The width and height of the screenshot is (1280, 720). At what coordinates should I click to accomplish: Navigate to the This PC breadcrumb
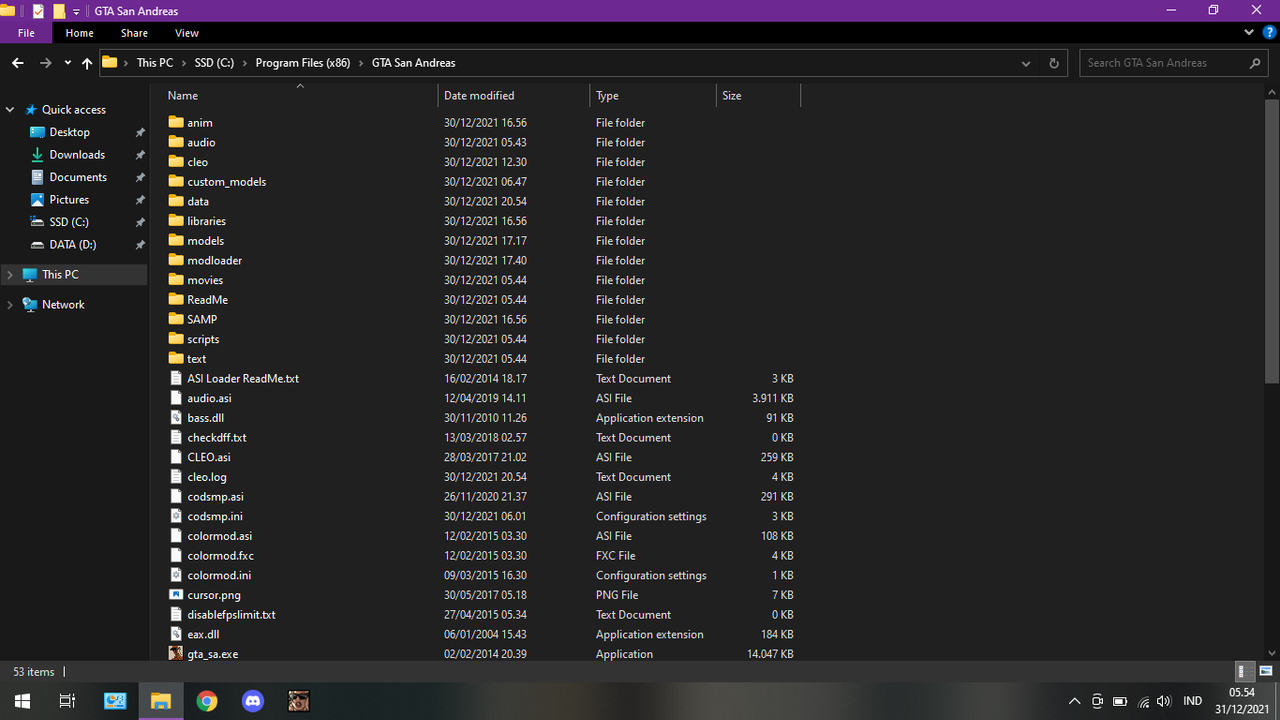pyautogui.click(x=155, y=63)
